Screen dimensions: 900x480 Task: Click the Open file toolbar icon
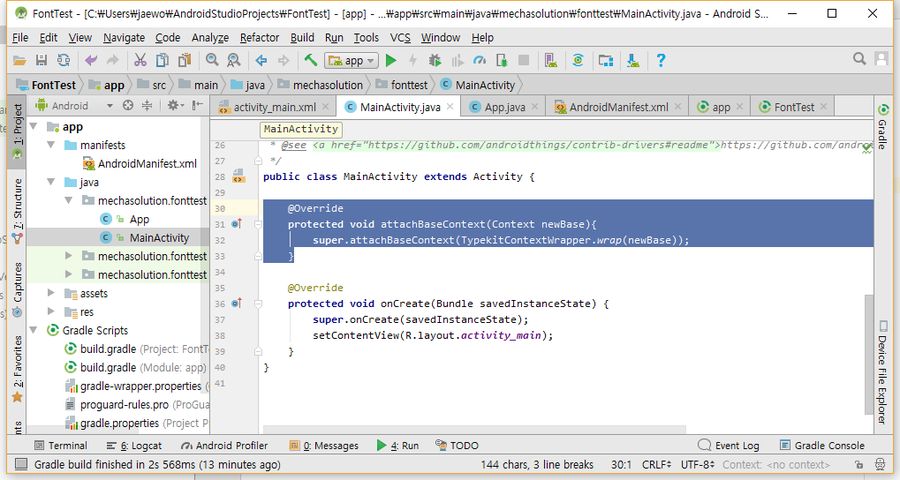tap(20, 60)
